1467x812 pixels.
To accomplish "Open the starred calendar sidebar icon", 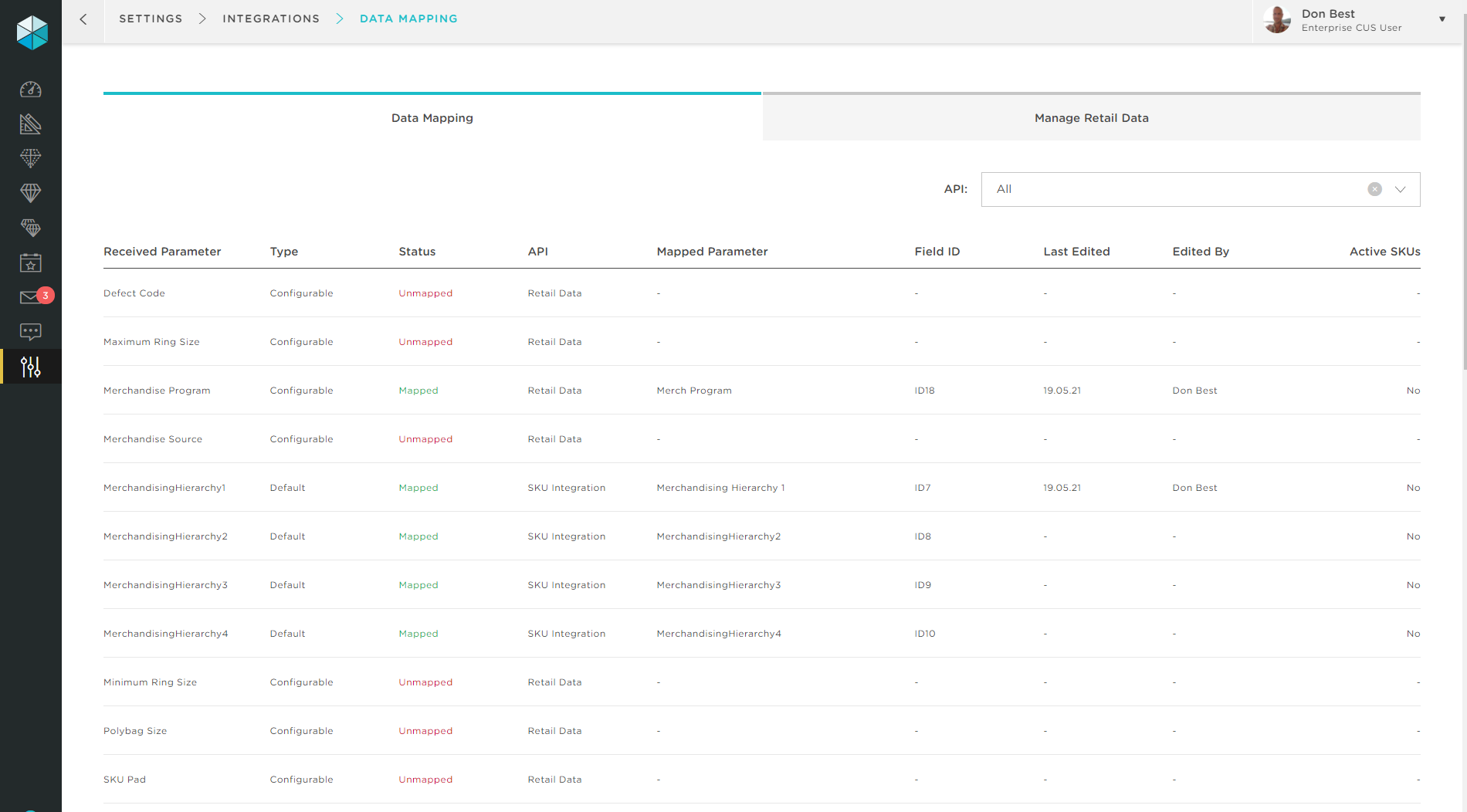I will pyautogui.click(x=31, y=262).
